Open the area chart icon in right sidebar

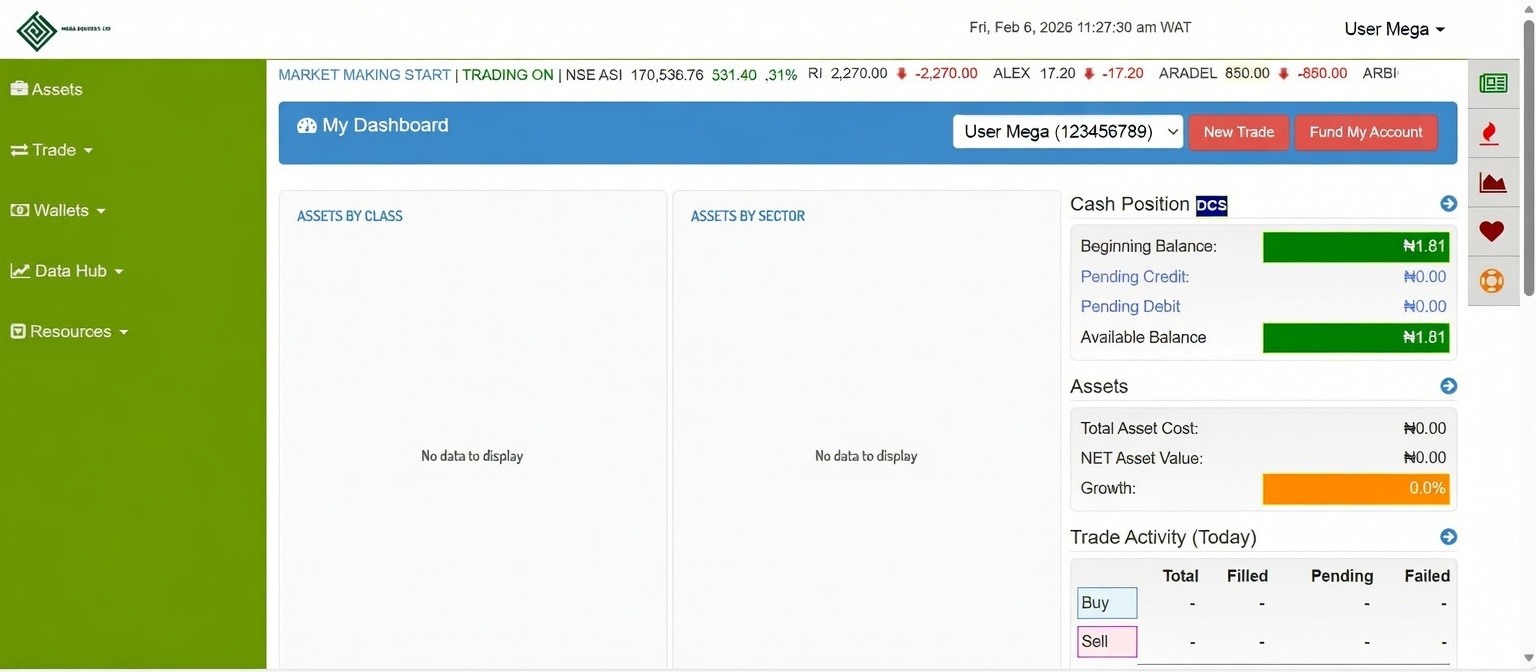coord(1493,182)
